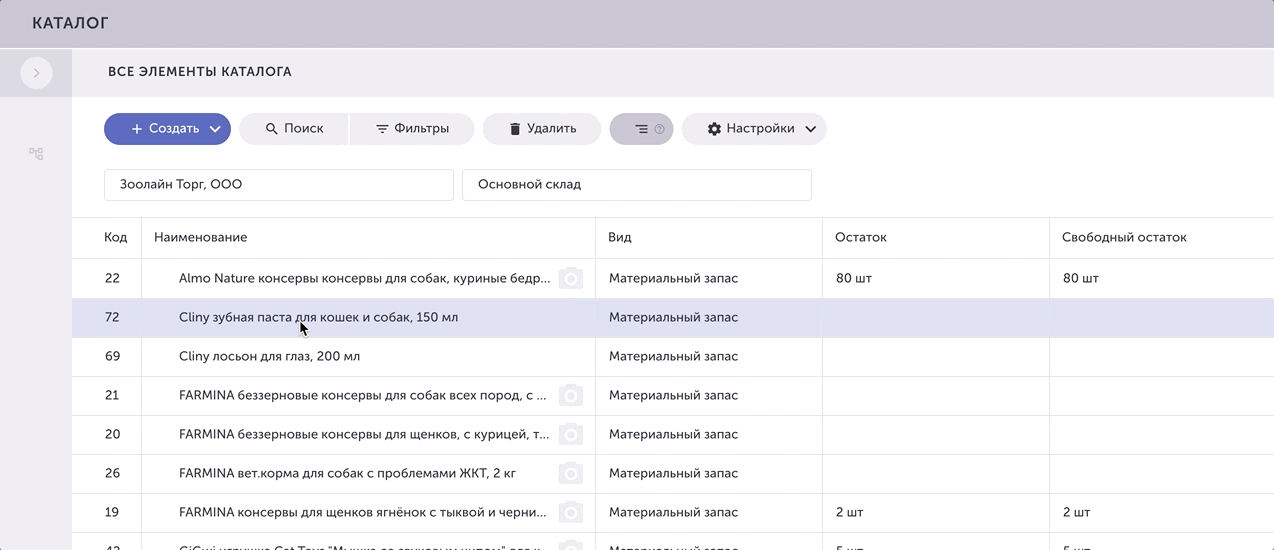Click the 80 шт Остаток cell

pos(935,278)
